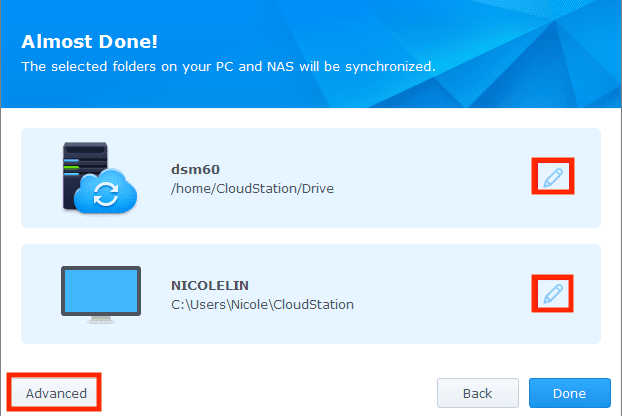This screenshot has width=622, height=416.
Task: Edit the NICOLELIN local folder path
Action: [551, 294]
